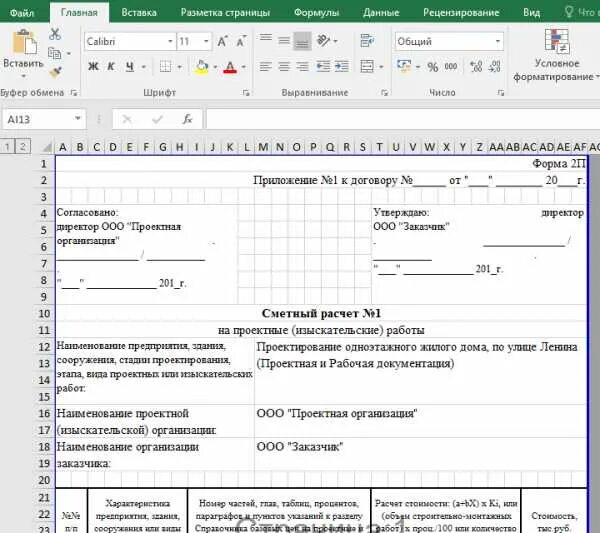Viewport: 600px width, 533px height.
Task: Select row 10 header
Action: pos(44,313)
